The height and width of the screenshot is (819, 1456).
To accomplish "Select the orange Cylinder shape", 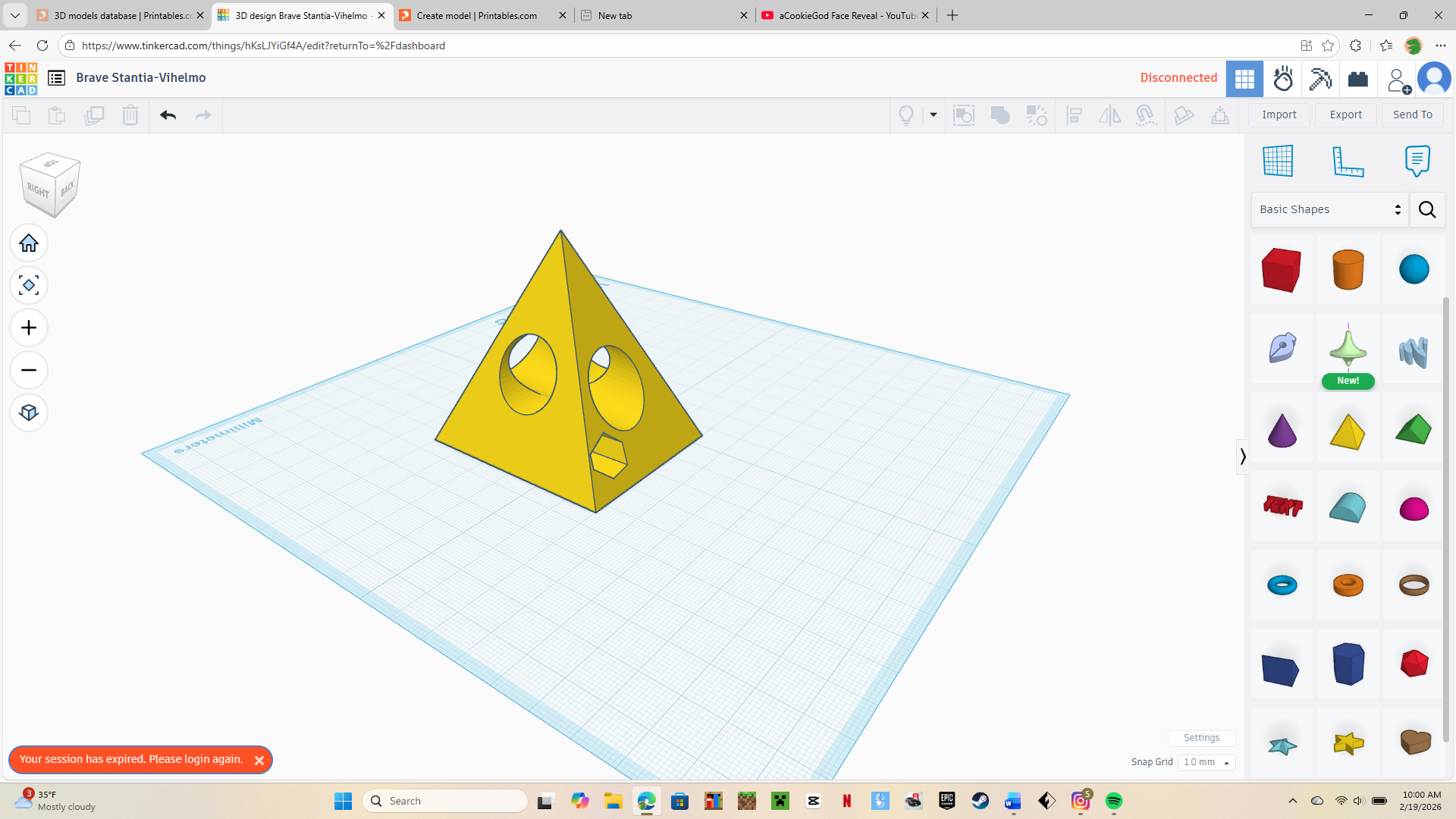I will [1348, 269].
